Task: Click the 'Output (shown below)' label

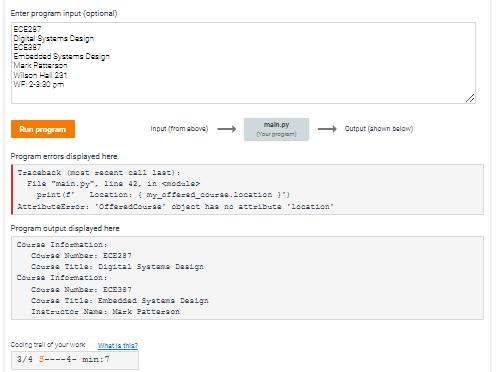Action: click(379, 129)
